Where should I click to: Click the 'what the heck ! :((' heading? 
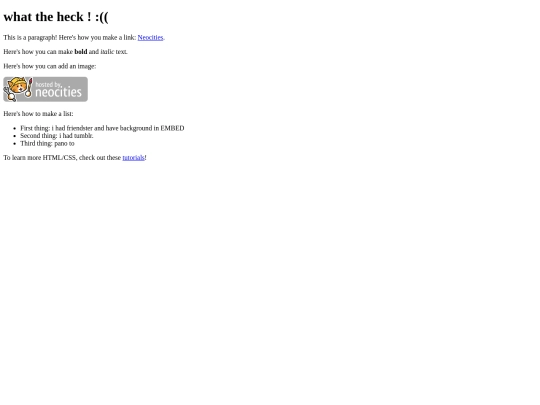point(56,17)
